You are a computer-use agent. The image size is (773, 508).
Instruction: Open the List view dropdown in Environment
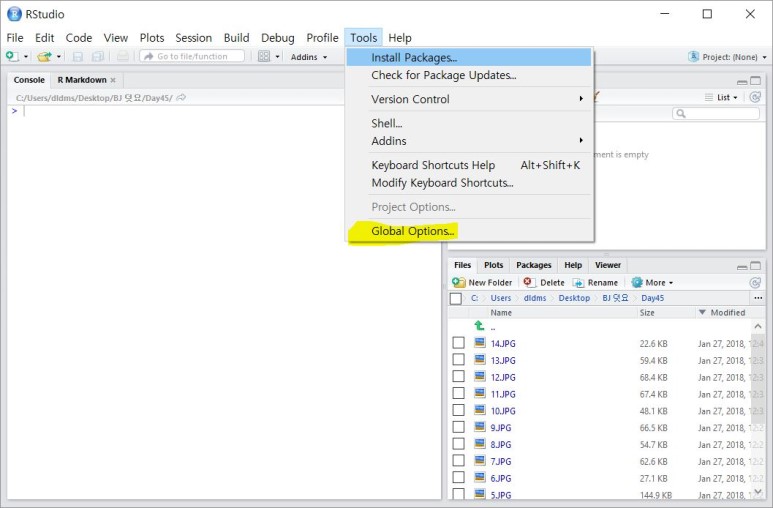pos(721,98)
